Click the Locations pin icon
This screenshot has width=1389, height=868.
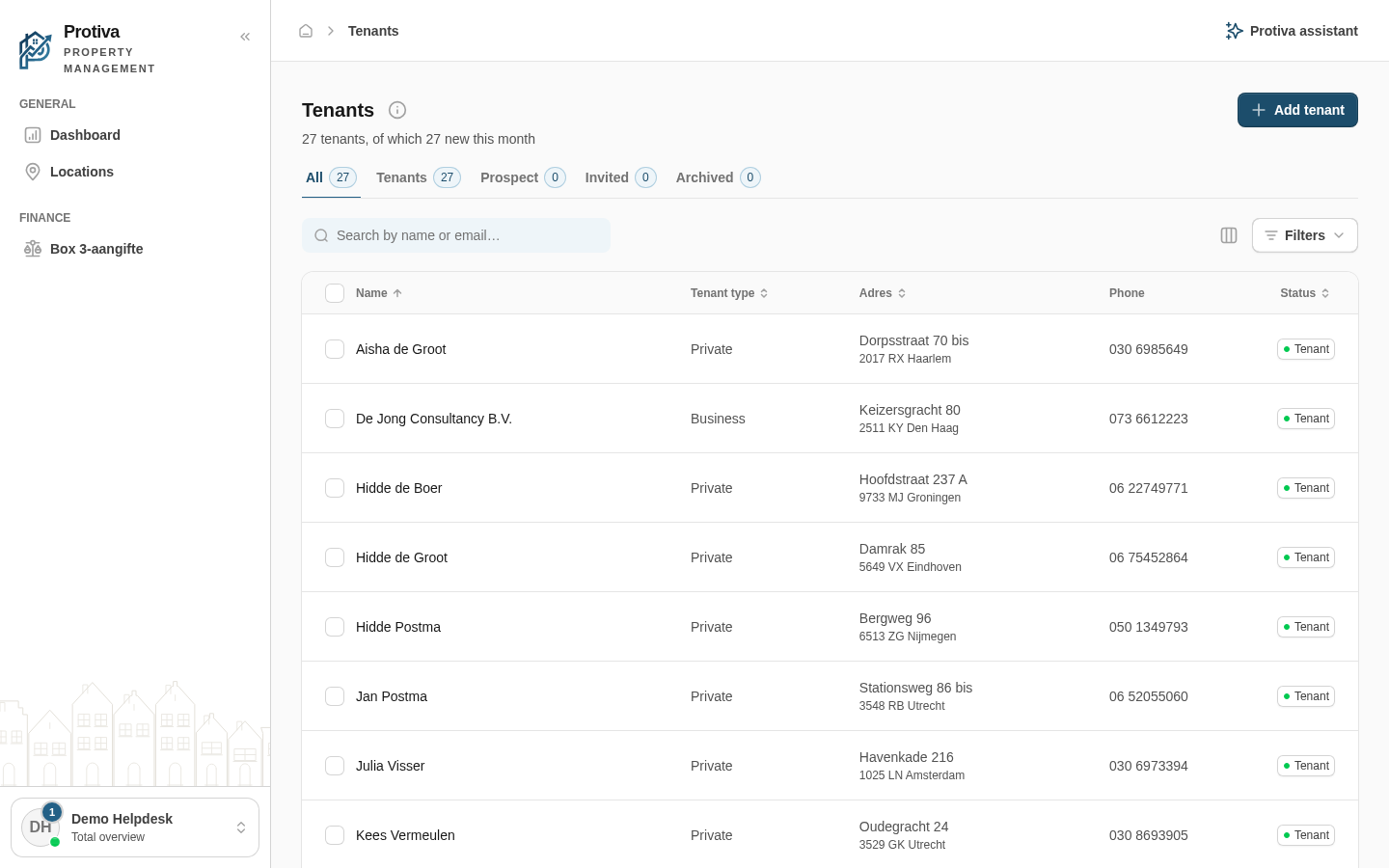coord(33,172)
